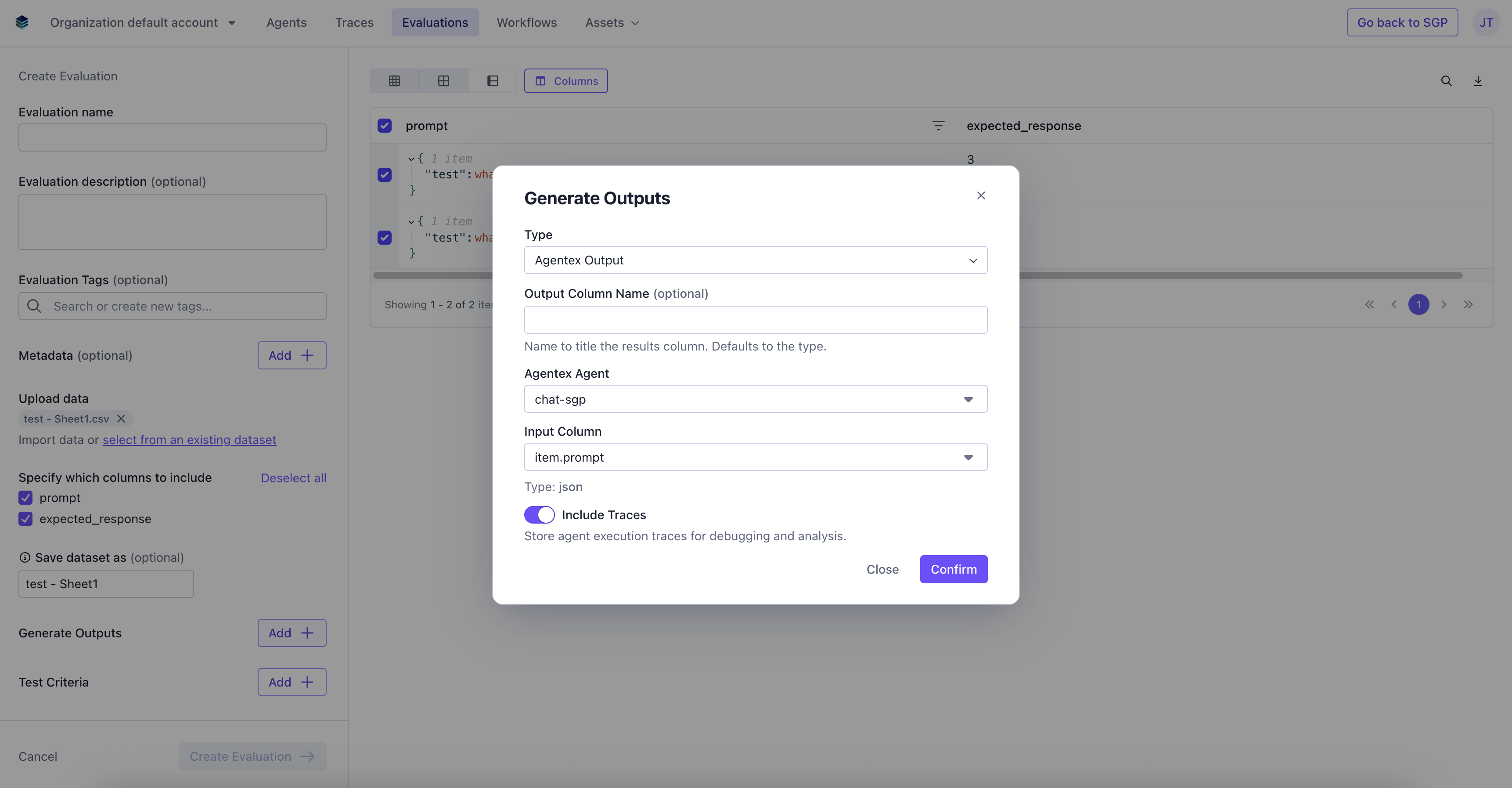Remove the test - Sheet1.csv file chip
Viewport: 1512px width, 788px height.
click(x=122, y=419)
